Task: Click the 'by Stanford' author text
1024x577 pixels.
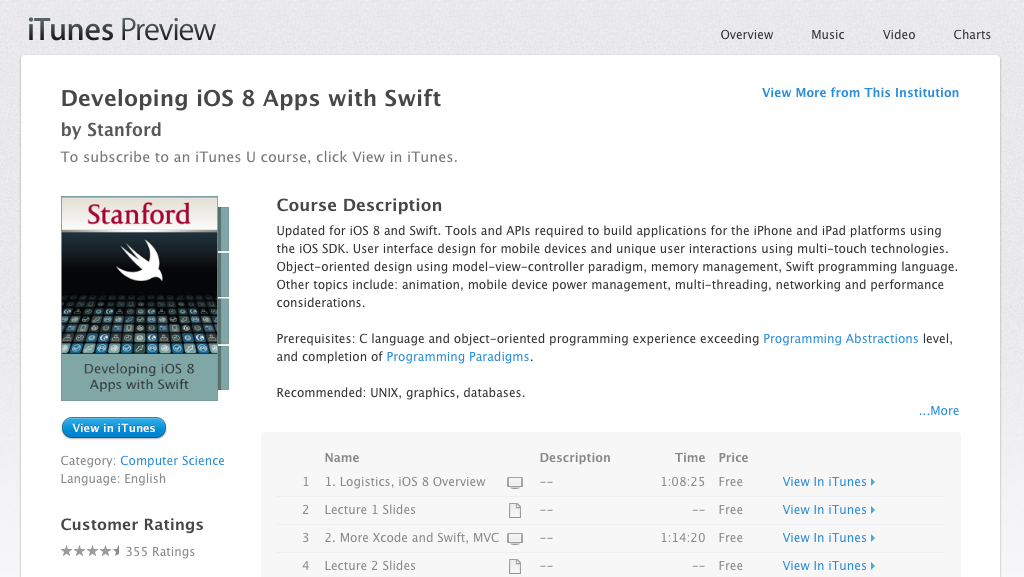Action: 111,130
